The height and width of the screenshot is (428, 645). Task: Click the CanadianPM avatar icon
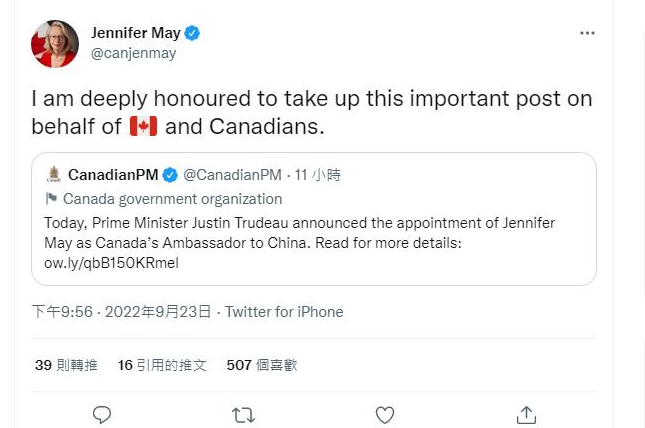[x=54, y=175]
